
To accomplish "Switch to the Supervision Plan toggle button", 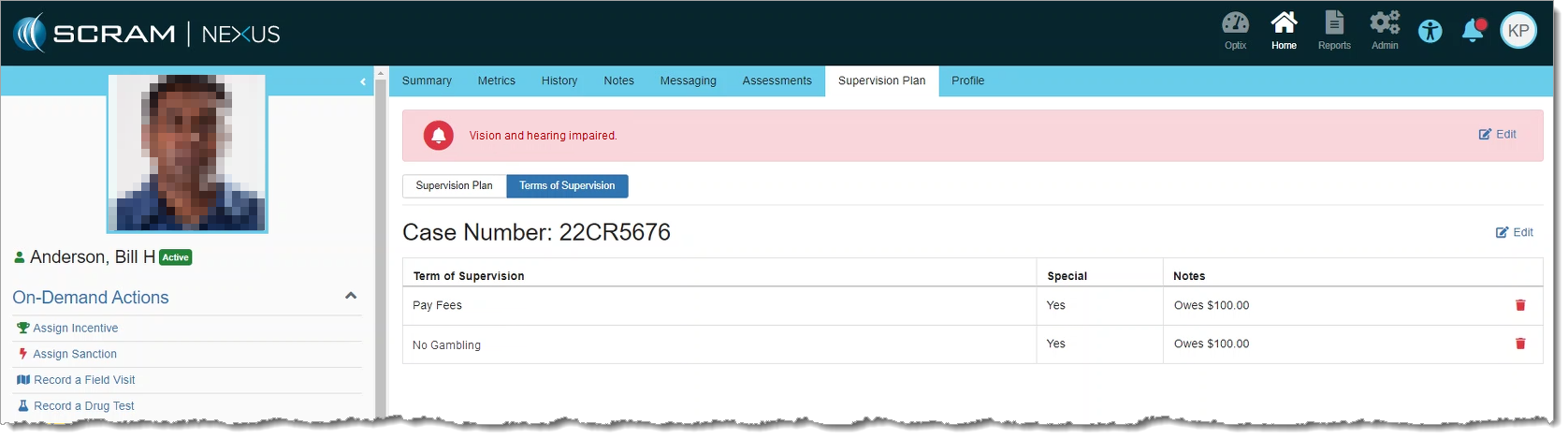I will 454,185.
